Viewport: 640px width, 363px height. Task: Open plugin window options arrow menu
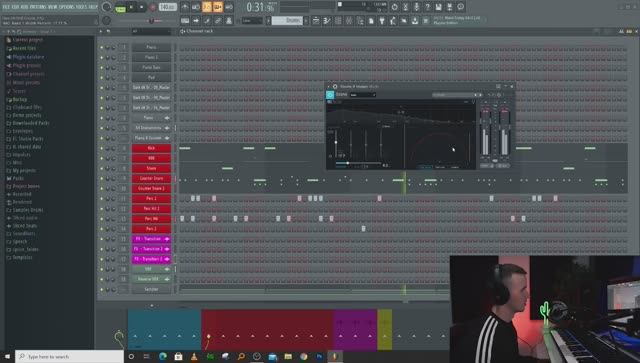329,86
